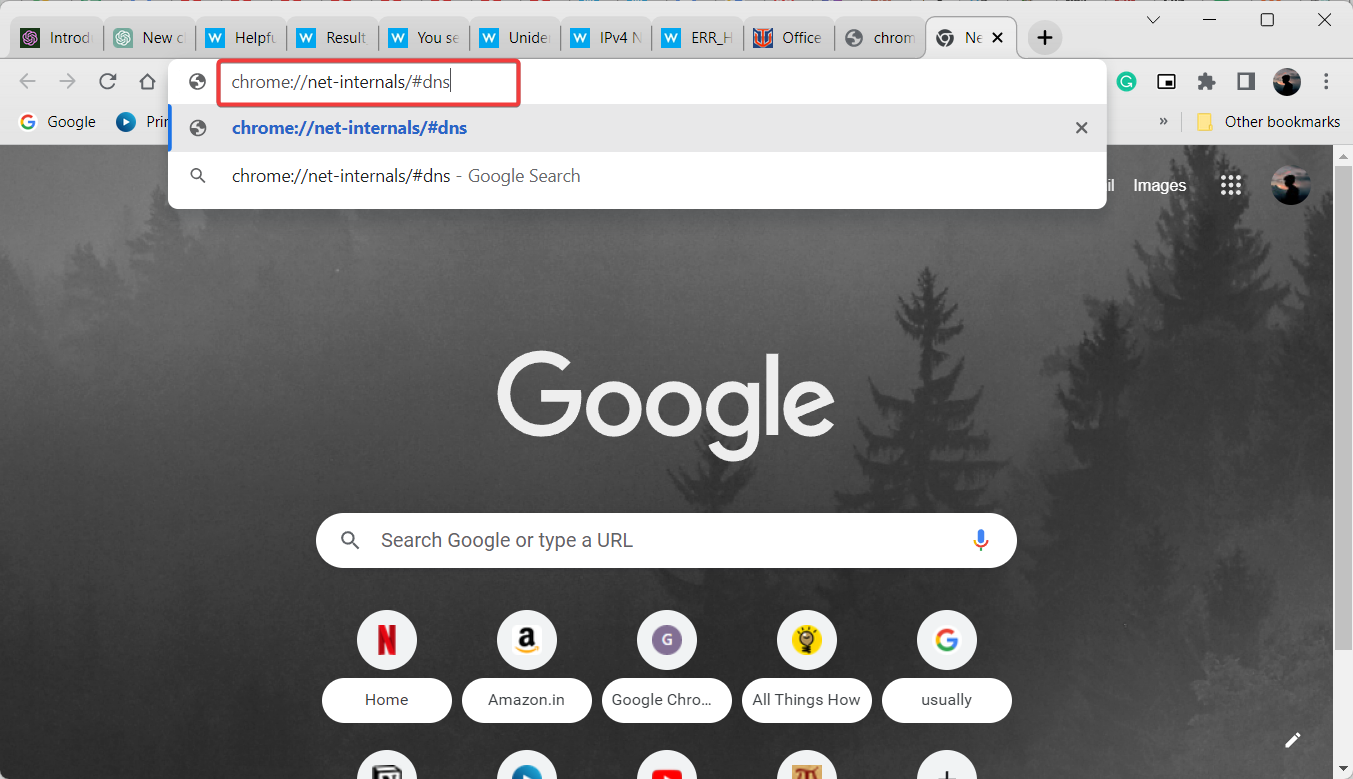Close the active New Tab tab
The image size is (1353, 779).
point(997,38)
